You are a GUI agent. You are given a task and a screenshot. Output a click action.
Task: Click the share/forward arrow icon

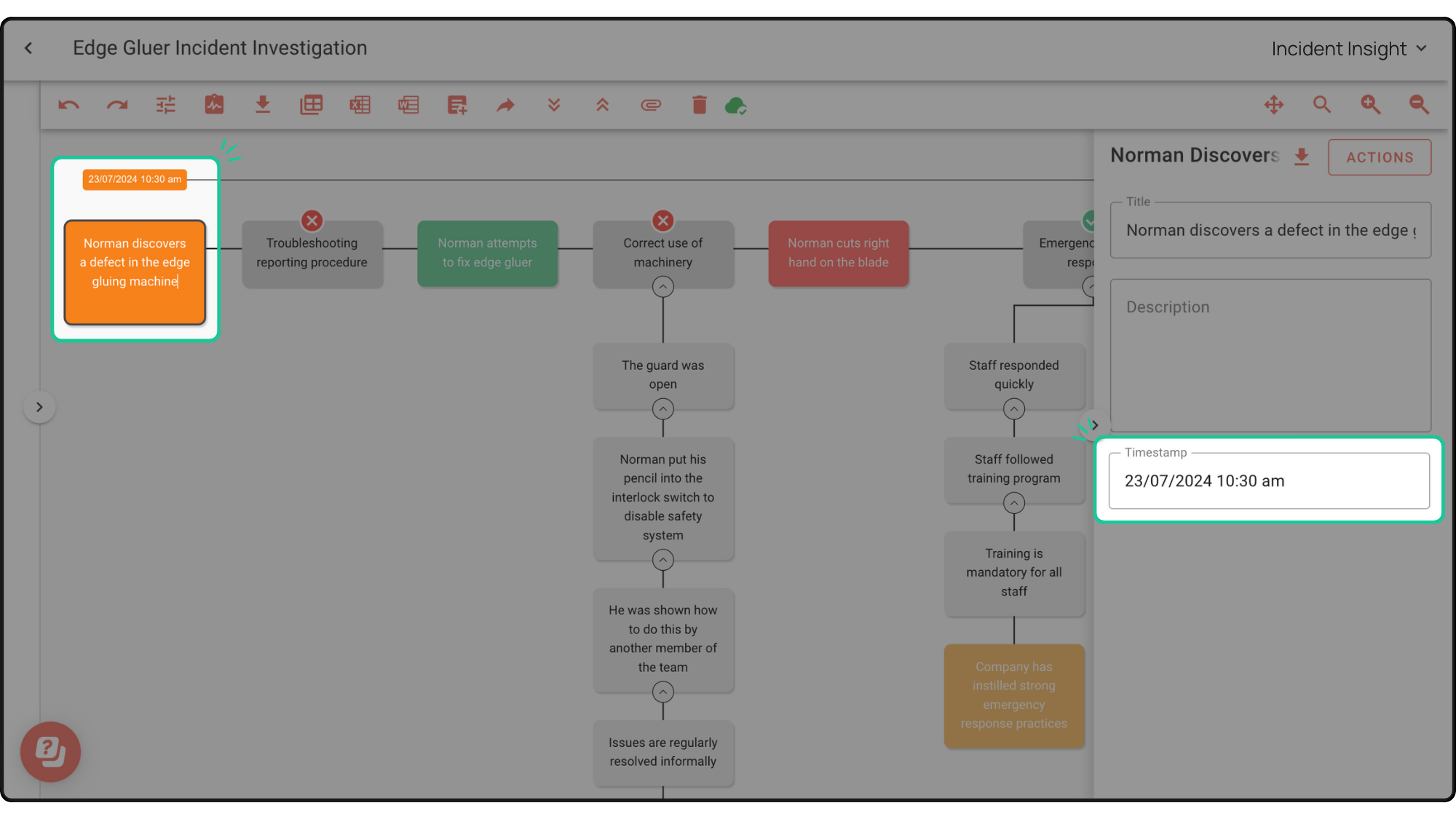[x=505, y=105]
